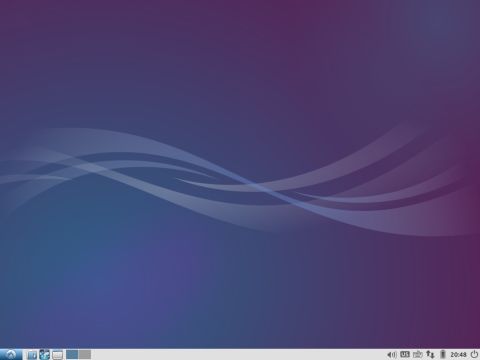This screenshot has width=480, height=360.
Task: Launch the file manager from the panel
Action: 32,355
